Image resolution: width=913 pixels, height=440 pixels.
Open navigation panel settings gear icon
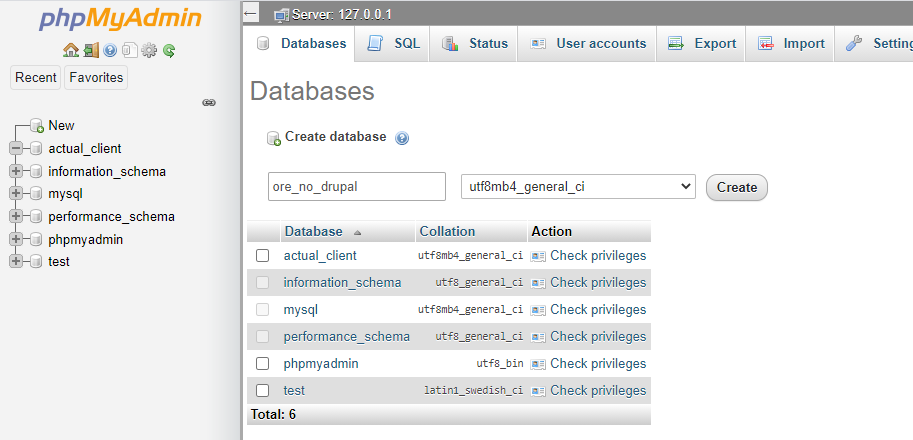[149, 50]
